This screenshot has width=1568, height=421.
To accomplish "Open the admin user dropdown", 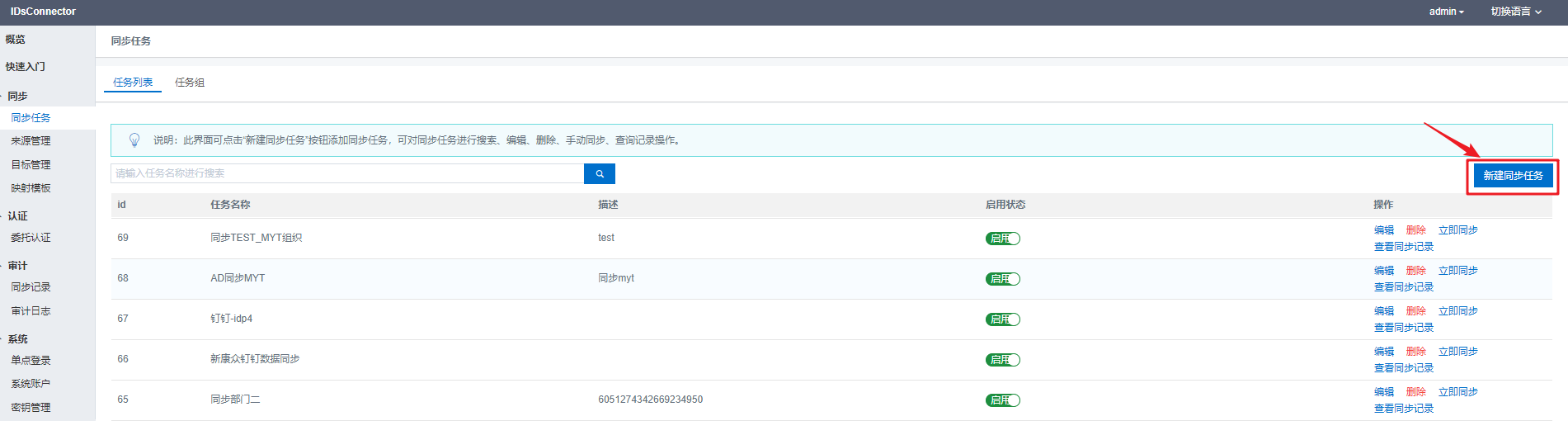I will (1446, 12).
